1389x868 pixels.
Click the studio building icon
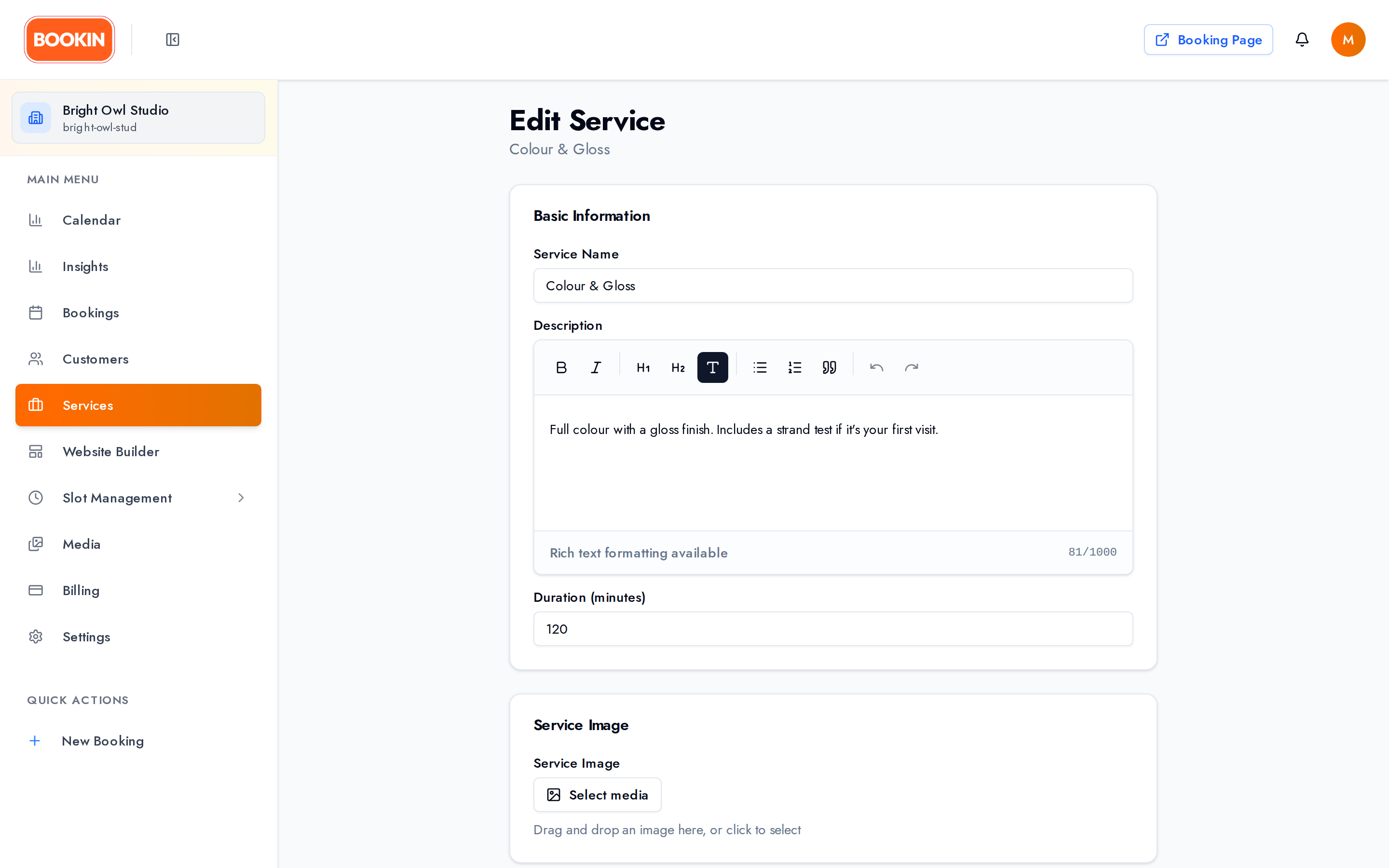[x=36, y=118]
